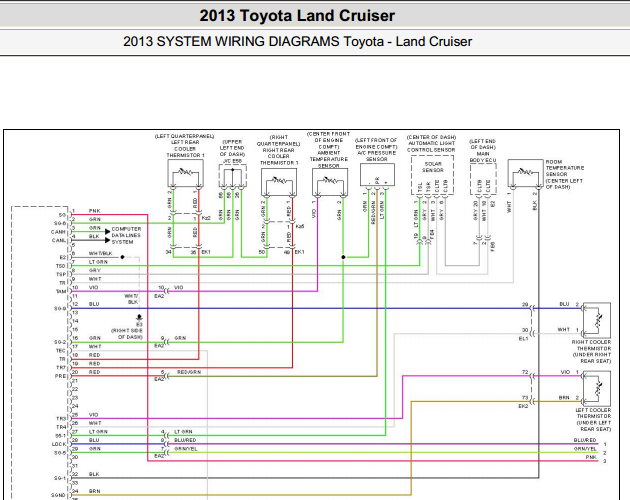The width and height of the screenshot is (630, 500).
Task: Click the '2013 Toyota Land Cruiser' heading
Action: pos(297,16)
